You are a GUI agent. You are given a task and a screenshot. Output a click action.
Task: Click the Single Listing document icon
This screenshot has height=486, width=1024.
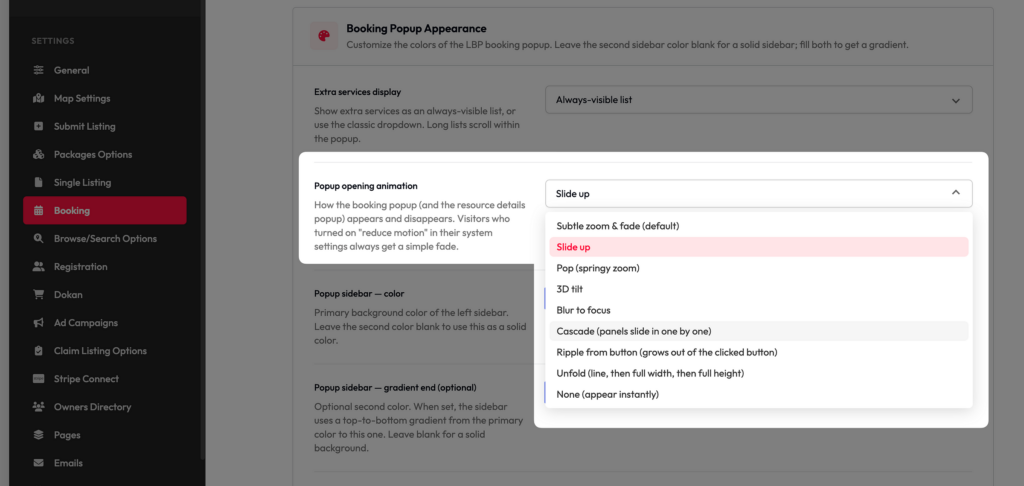[x=39, y=183]
